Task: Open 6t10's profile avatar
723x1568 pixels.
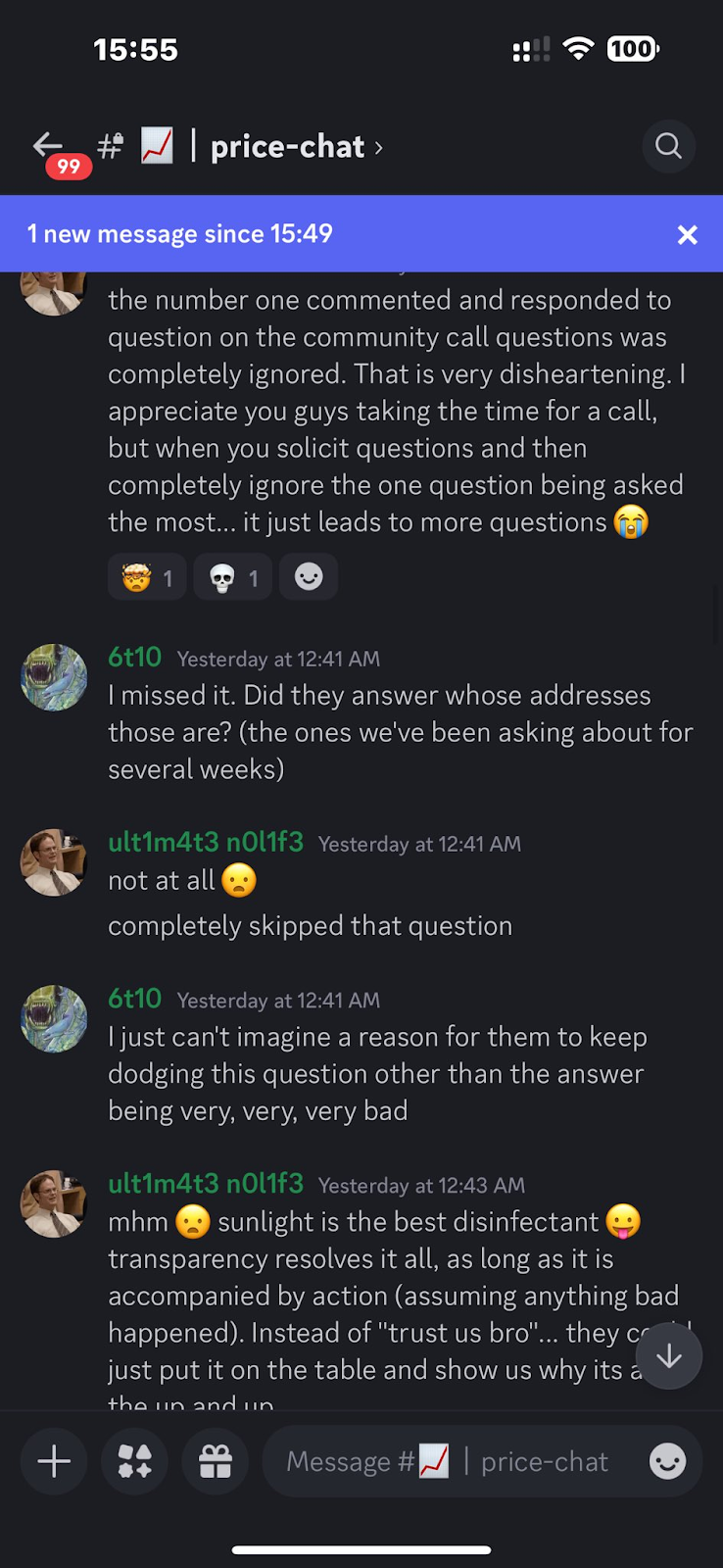Action: 54,677
